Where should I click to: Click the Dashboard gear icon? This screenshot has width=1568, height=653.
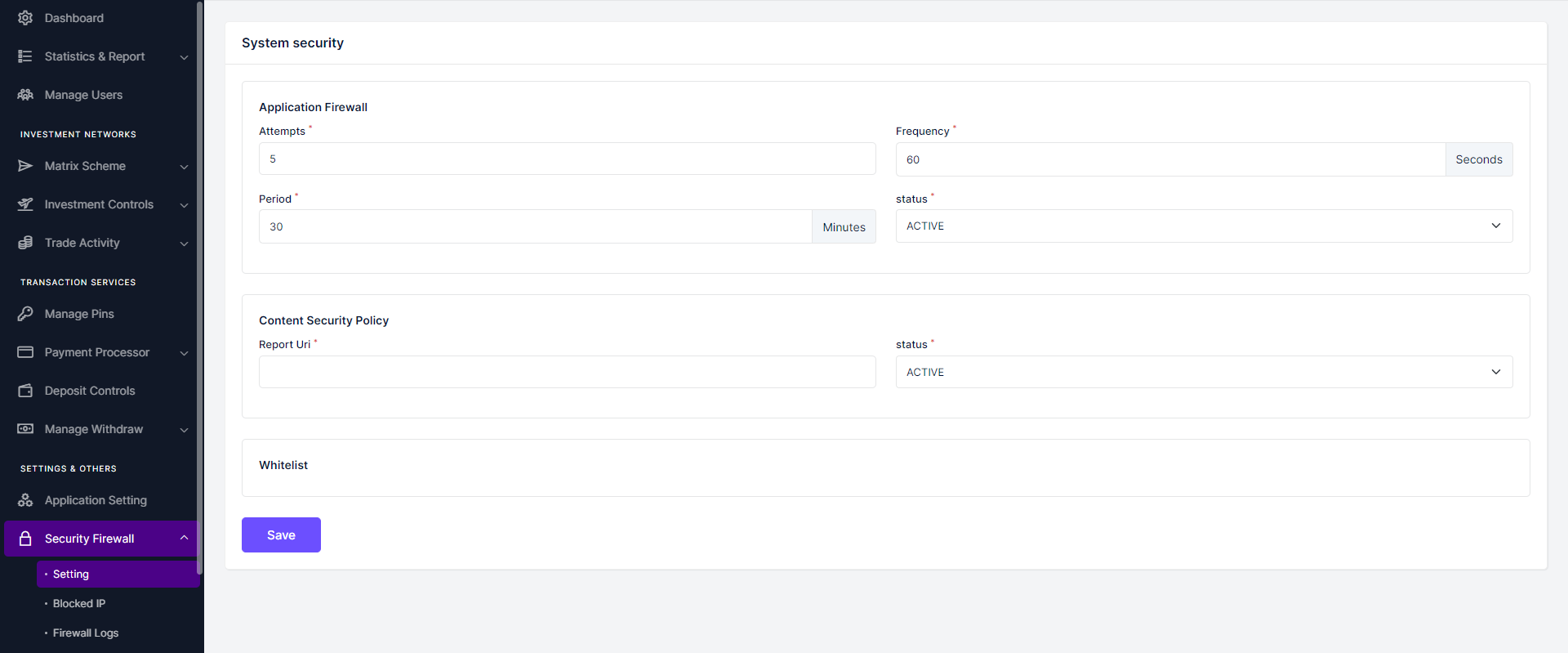tap(25, 18)
